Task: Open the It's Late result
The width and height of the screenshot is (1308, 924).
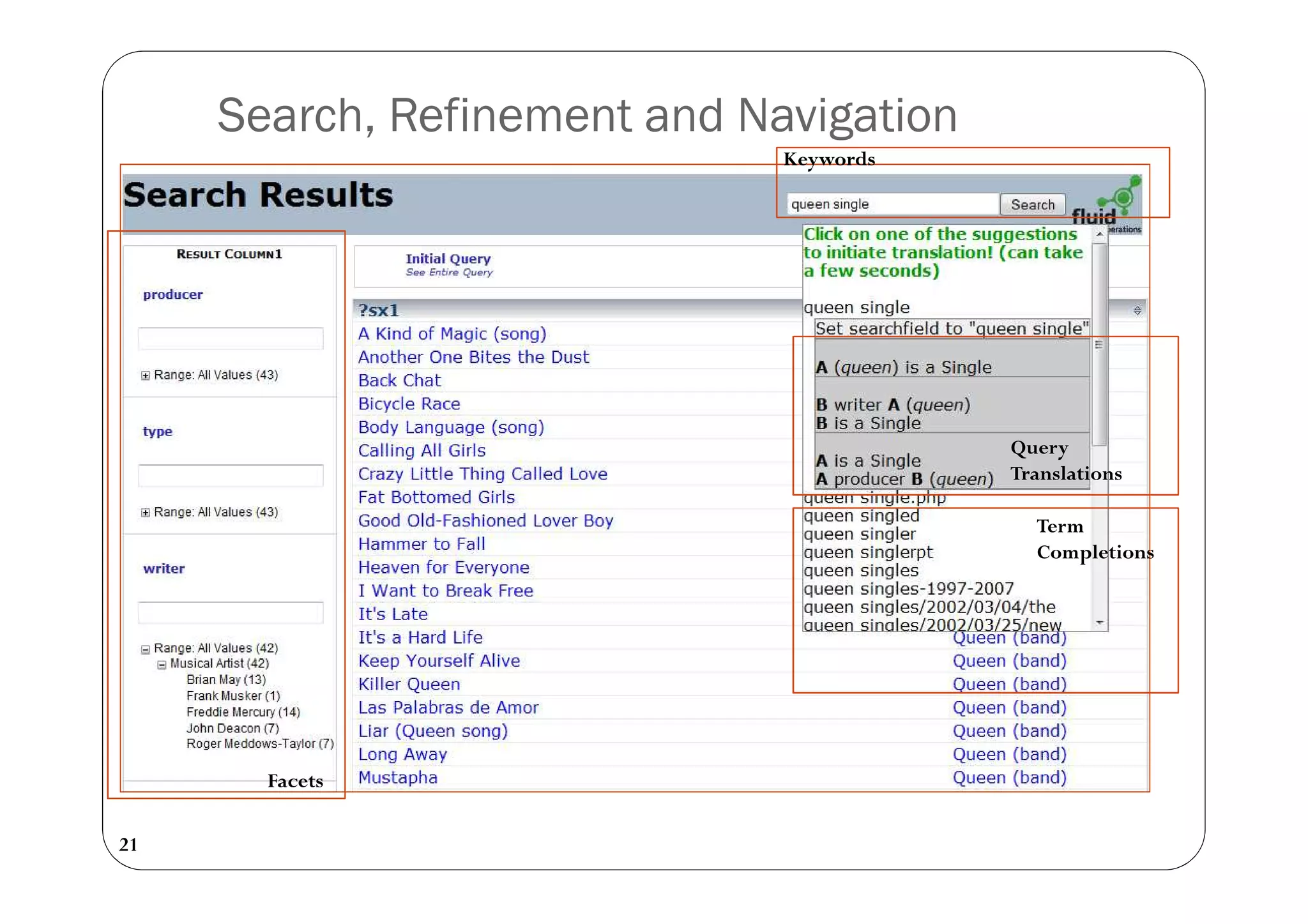Action: [393, 614]
